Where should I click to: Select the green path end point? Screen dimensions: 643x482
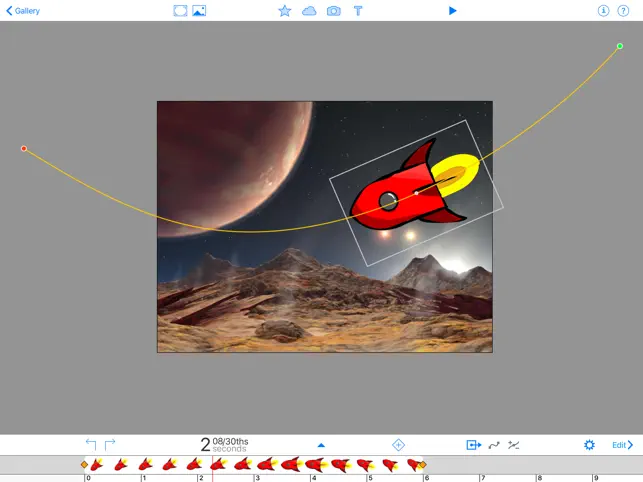coord(620,46)
